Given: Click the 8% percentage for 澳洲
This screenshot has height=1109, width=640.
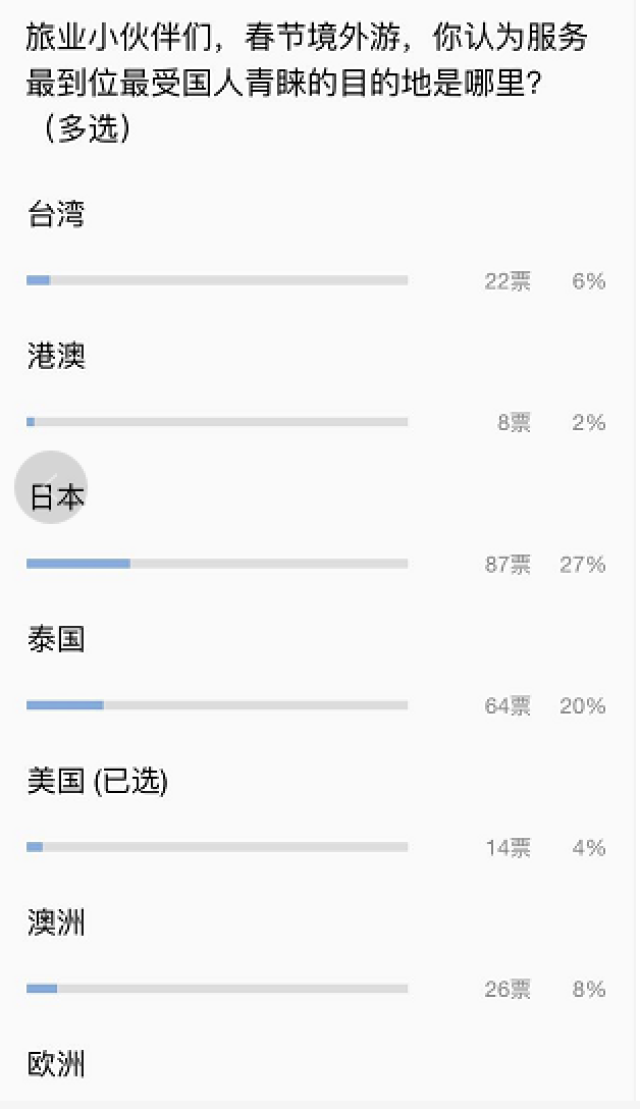Looking at the screenshot, I should pos(588,989).
